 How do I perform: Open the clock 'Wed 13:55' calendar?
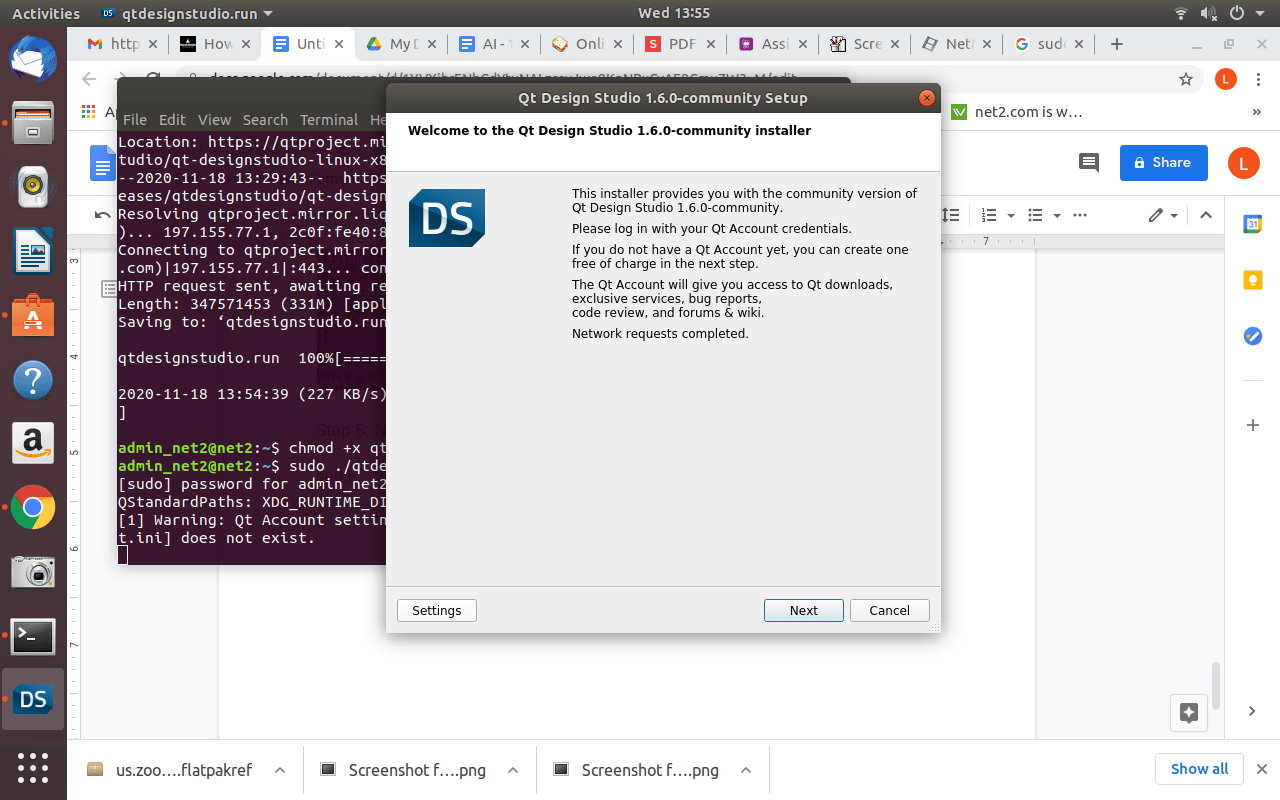[674, 13]
